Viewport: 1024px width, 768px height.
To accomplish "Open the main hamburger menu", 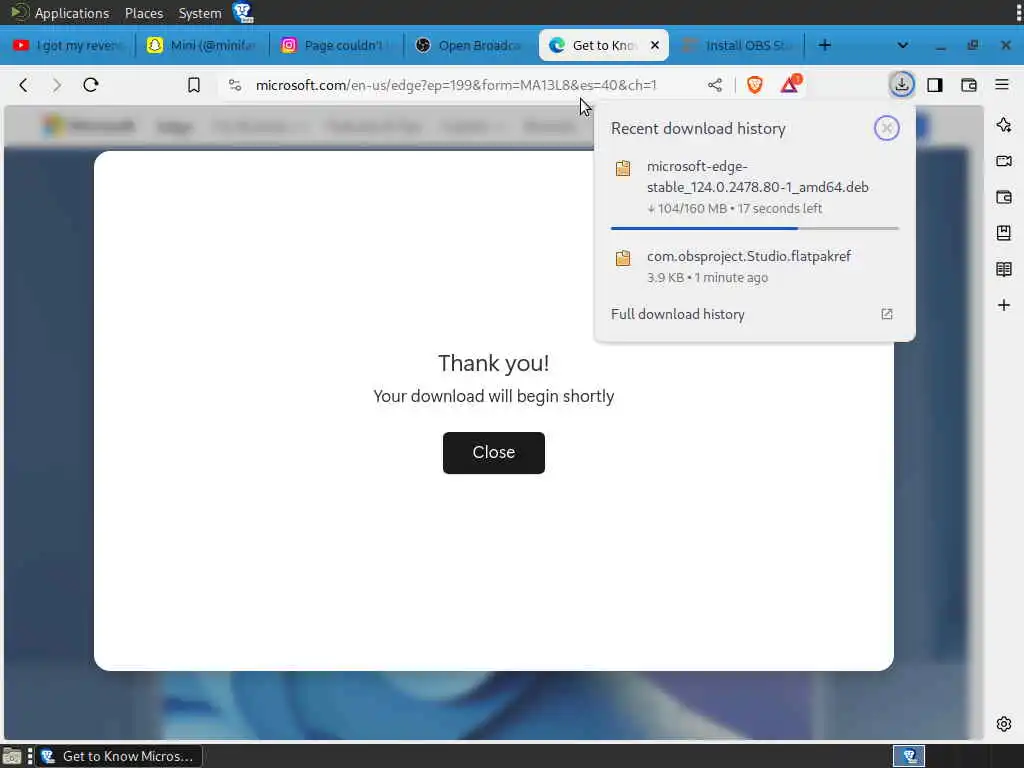I will pos(1002,84).
